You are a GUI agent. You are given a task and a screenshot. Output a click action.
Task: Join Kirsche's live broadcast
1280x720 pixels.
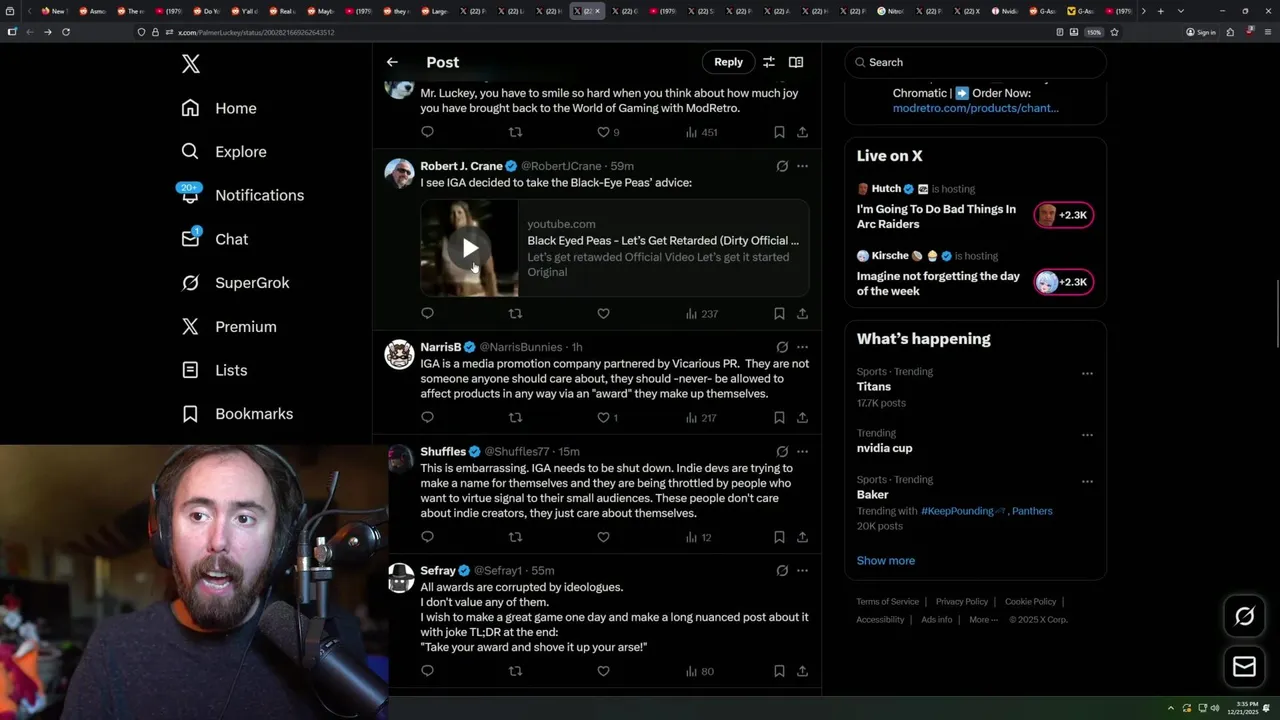tap(1063, 282)
